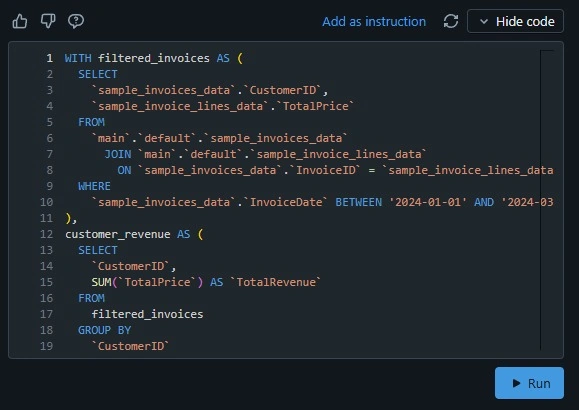Place cursor on the WITH filtered_invoices line
The width and height of the screenshot is (579, 410).
(x=154, y=58)
